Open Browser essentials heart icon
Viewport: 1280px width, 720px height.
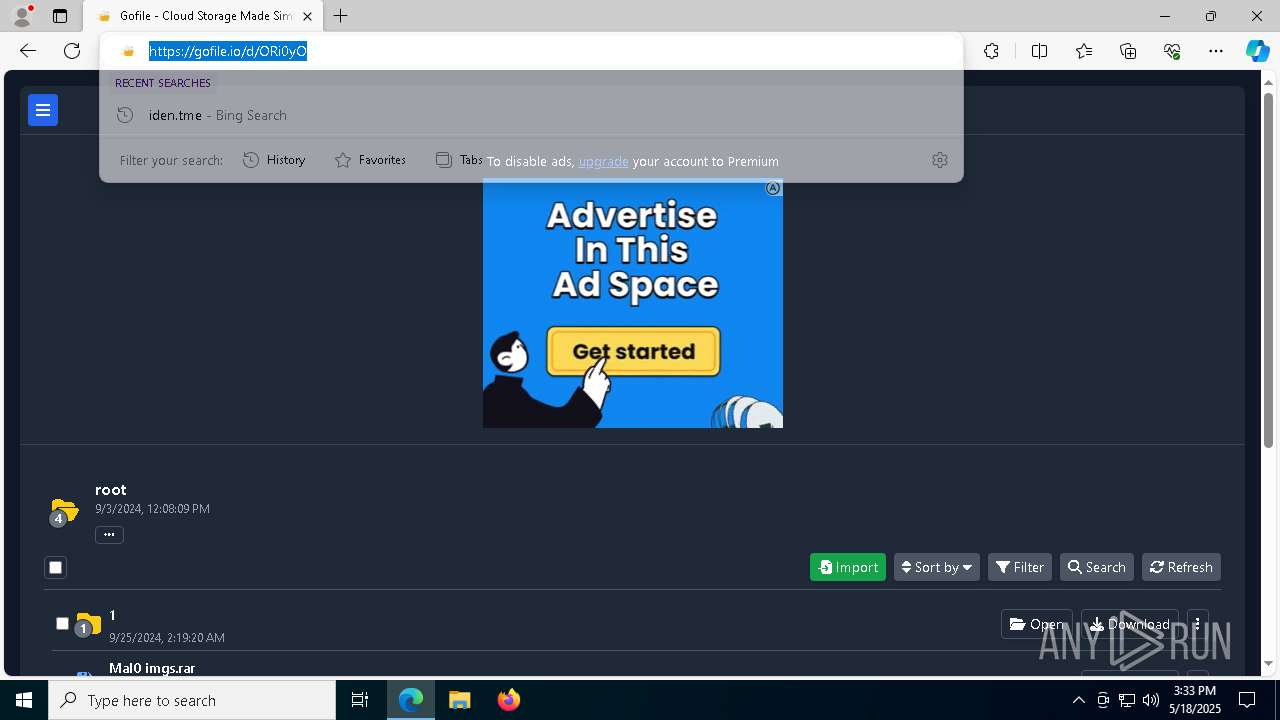point(1172,51)
